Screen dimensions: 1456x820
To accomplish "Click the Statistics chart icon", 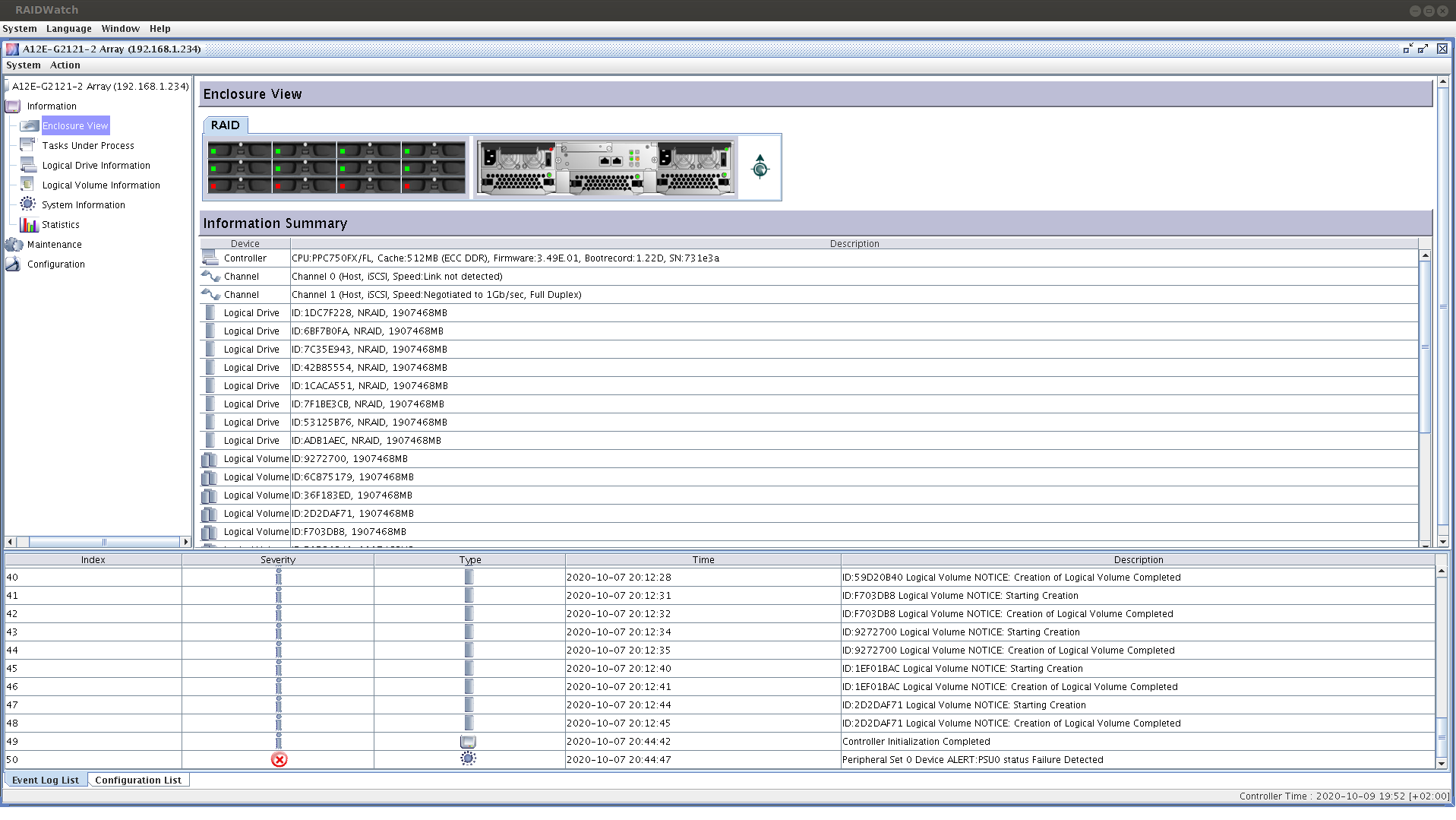I will pyautogui.click(x=28, y=224).
